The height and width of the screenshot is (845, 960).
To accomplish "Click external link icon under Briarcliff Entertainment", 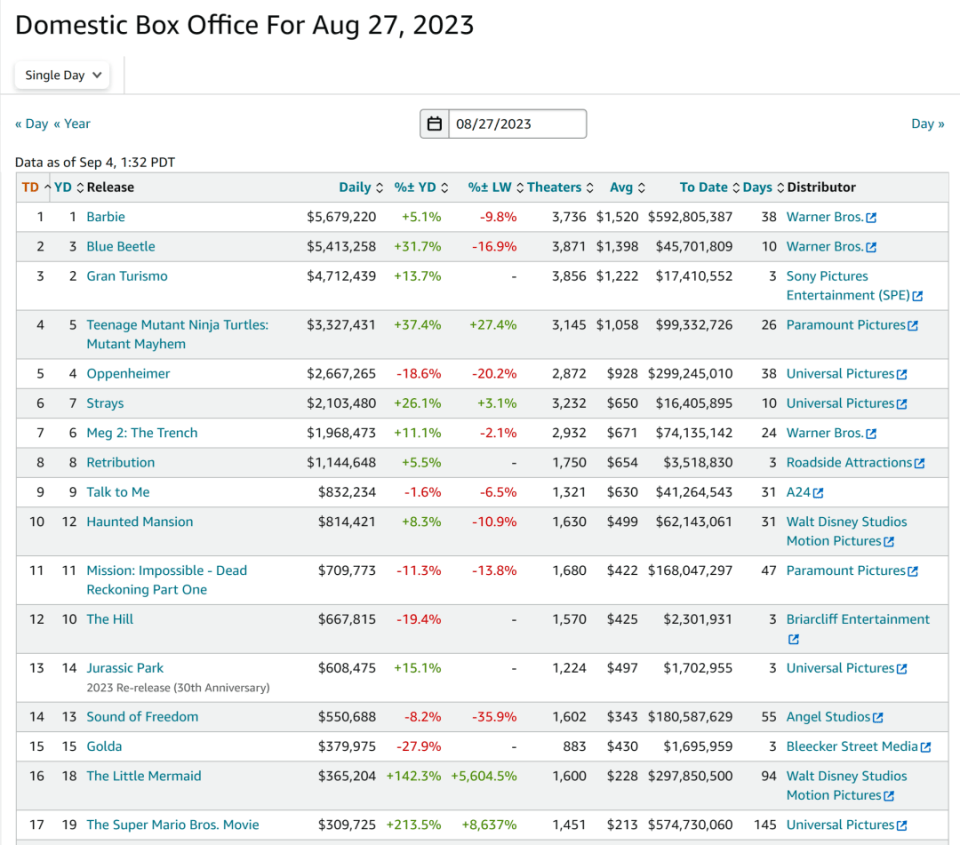I will click(x=793, y=639).
